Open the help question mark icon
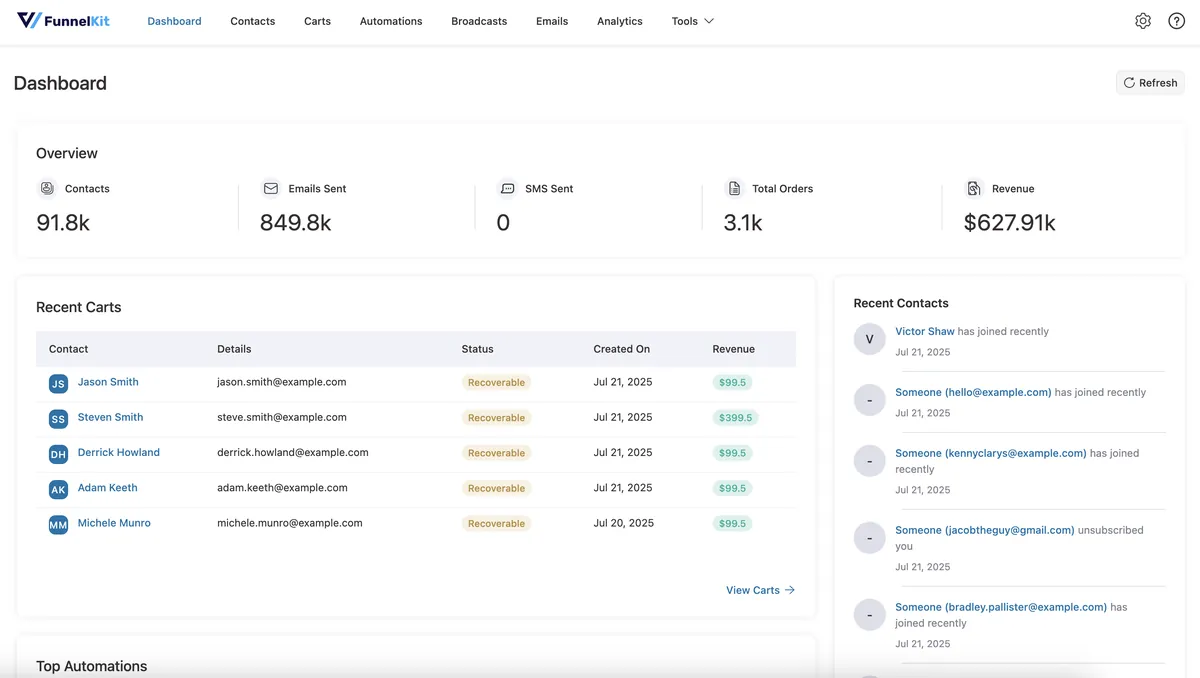 pos(1177,21)
